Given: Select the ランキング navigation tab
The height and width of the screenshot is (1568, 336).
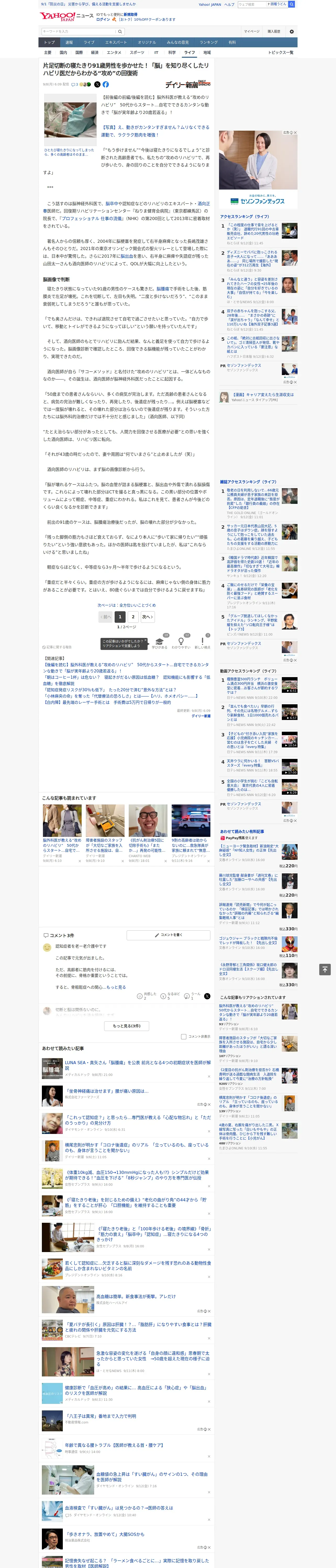Looking at the screenshot, I should 209,43.
